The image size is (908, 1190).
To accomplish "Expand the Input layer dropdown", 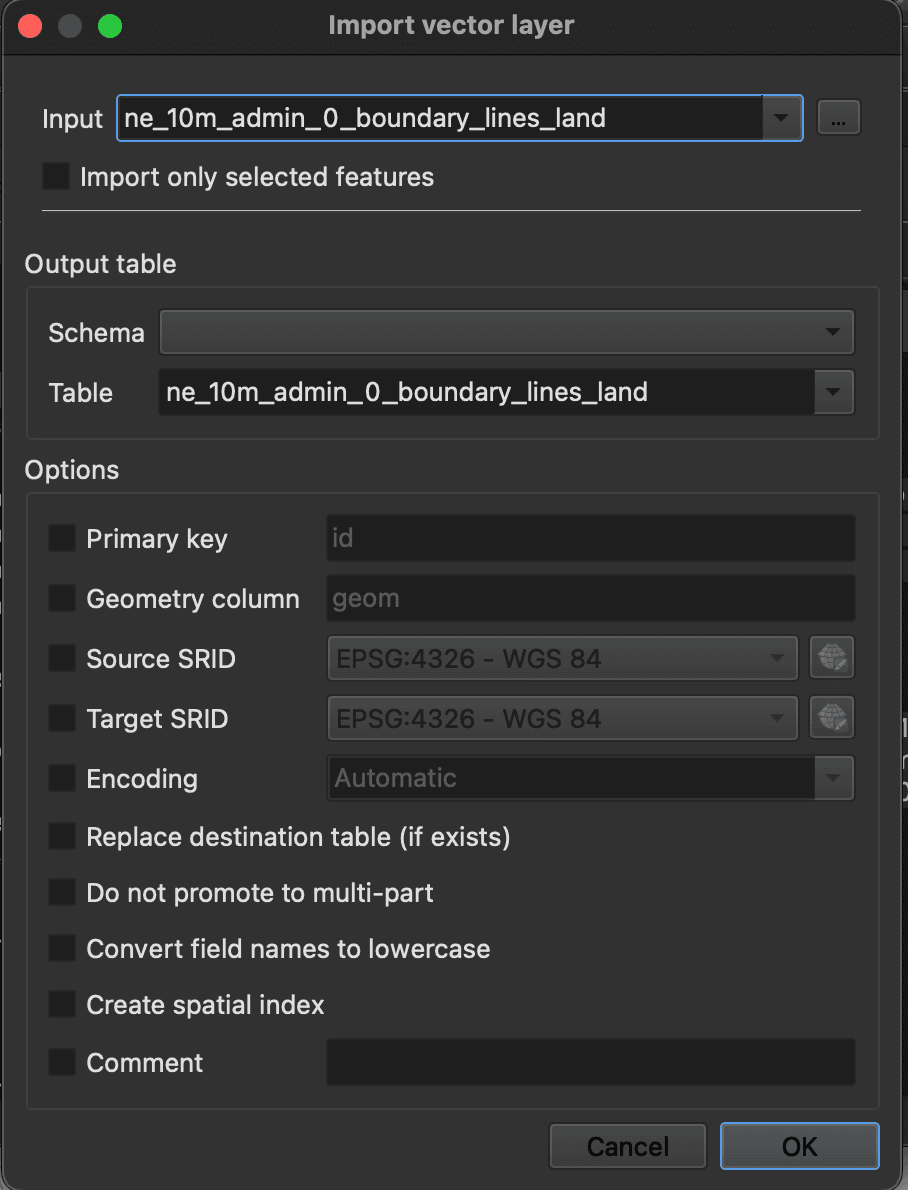I will coord(781,117).
